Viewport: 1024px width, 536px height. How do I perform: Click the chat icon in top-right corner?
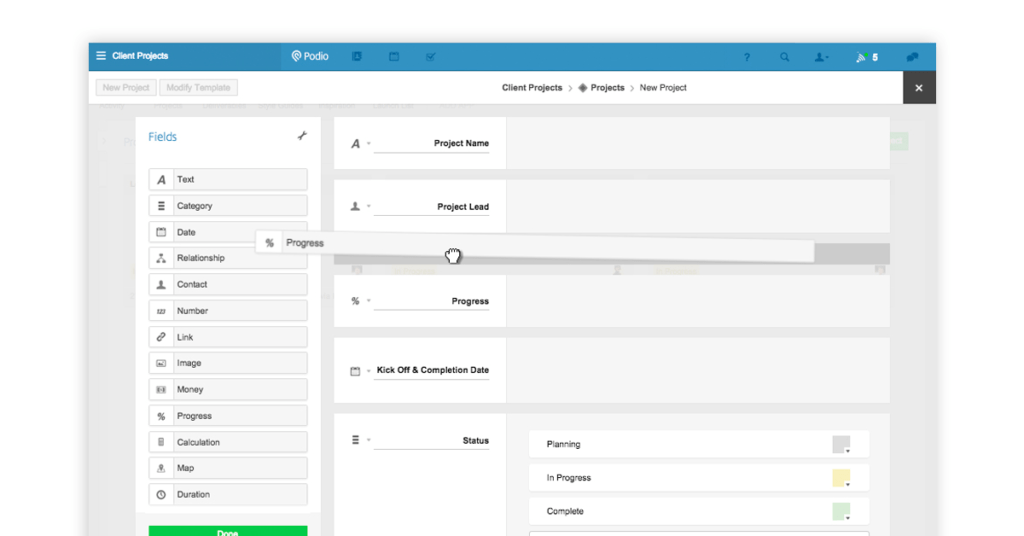(x=912, y=58)
